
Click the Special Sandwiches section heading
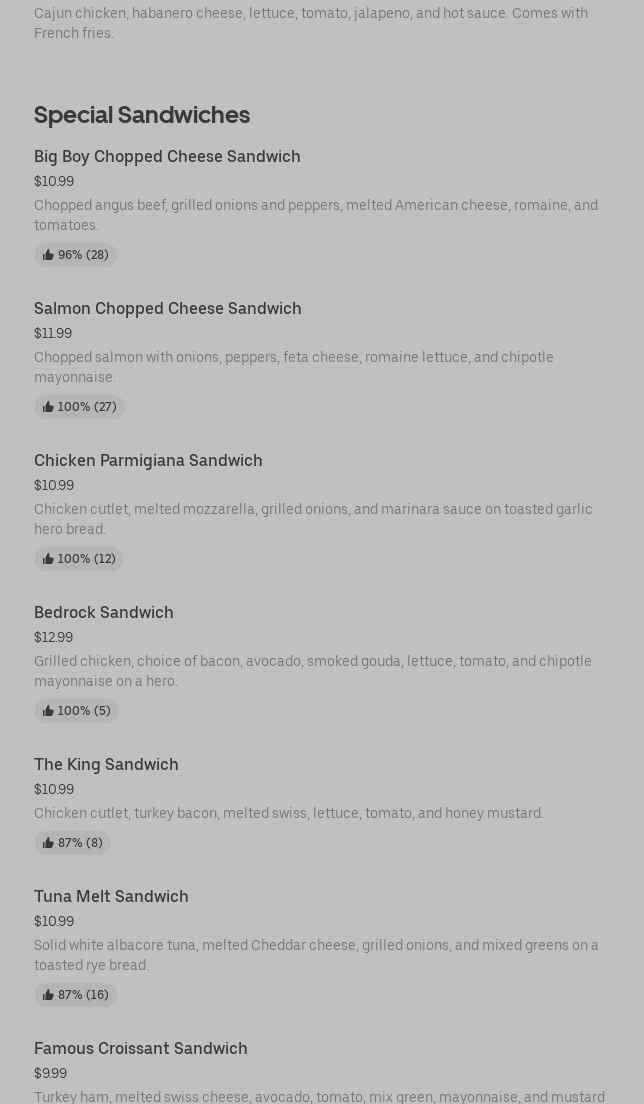pos(142,115)
